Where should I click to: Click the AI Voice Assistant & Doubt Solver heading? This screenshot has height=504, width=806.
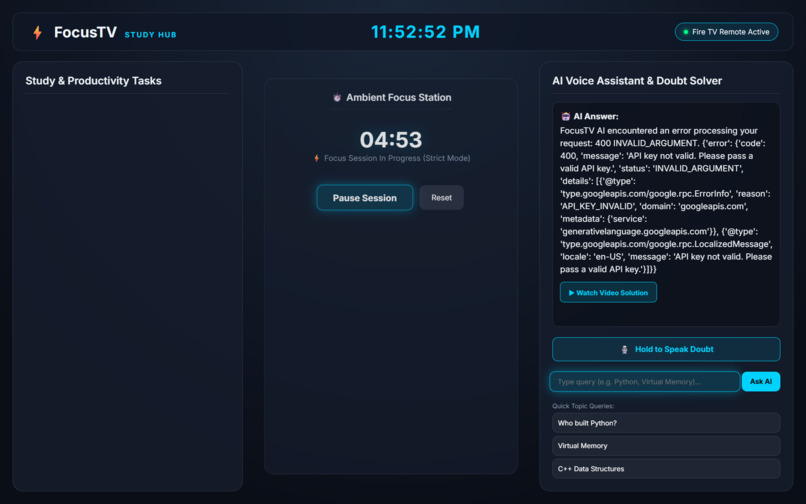coord(637,81)
